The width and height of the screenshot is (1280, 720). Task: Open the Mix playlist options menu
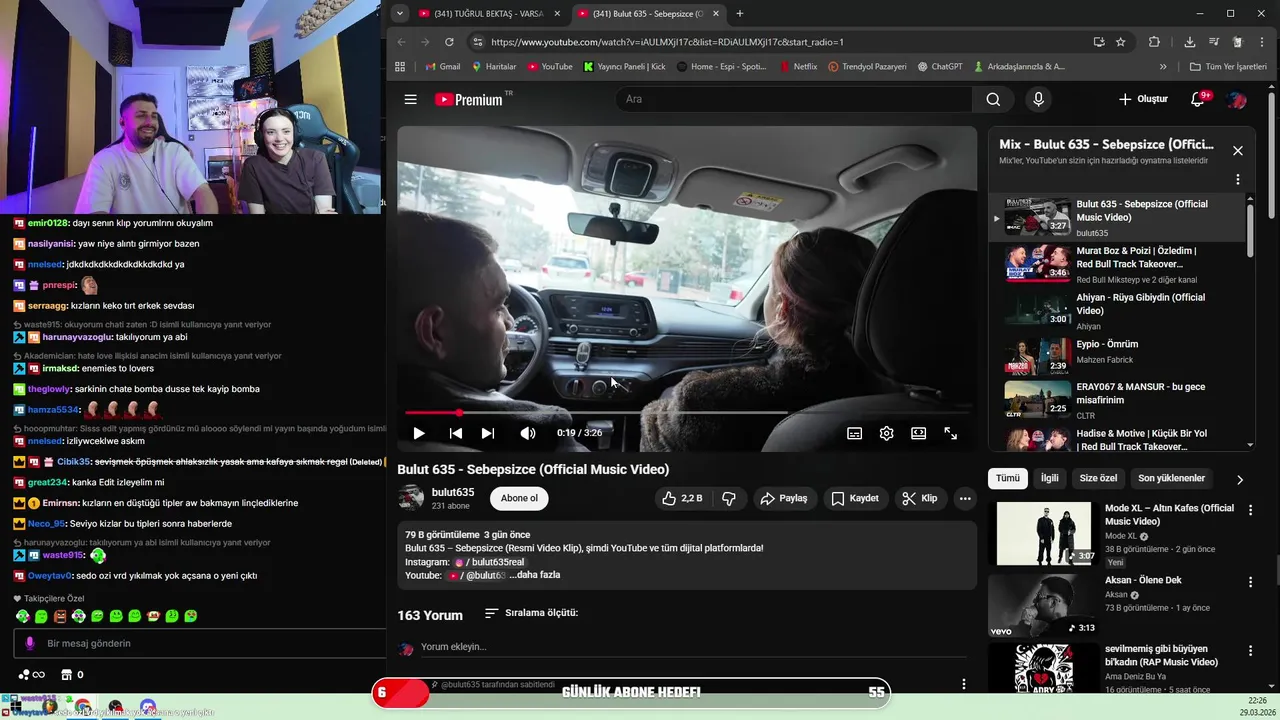[1238, 180]
